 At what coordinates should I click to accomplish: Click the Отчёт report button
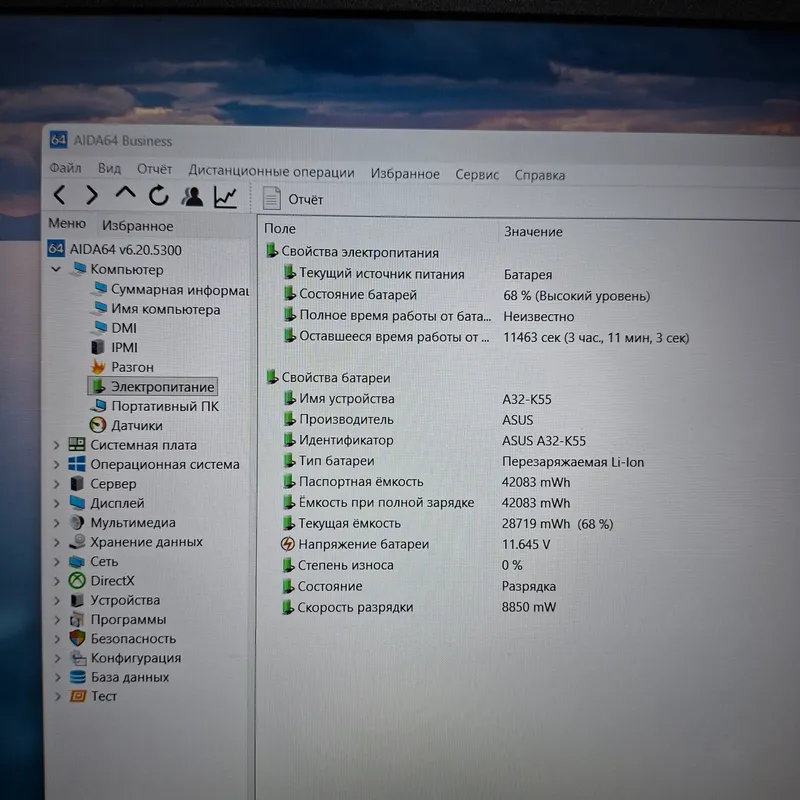coord(293,198)
